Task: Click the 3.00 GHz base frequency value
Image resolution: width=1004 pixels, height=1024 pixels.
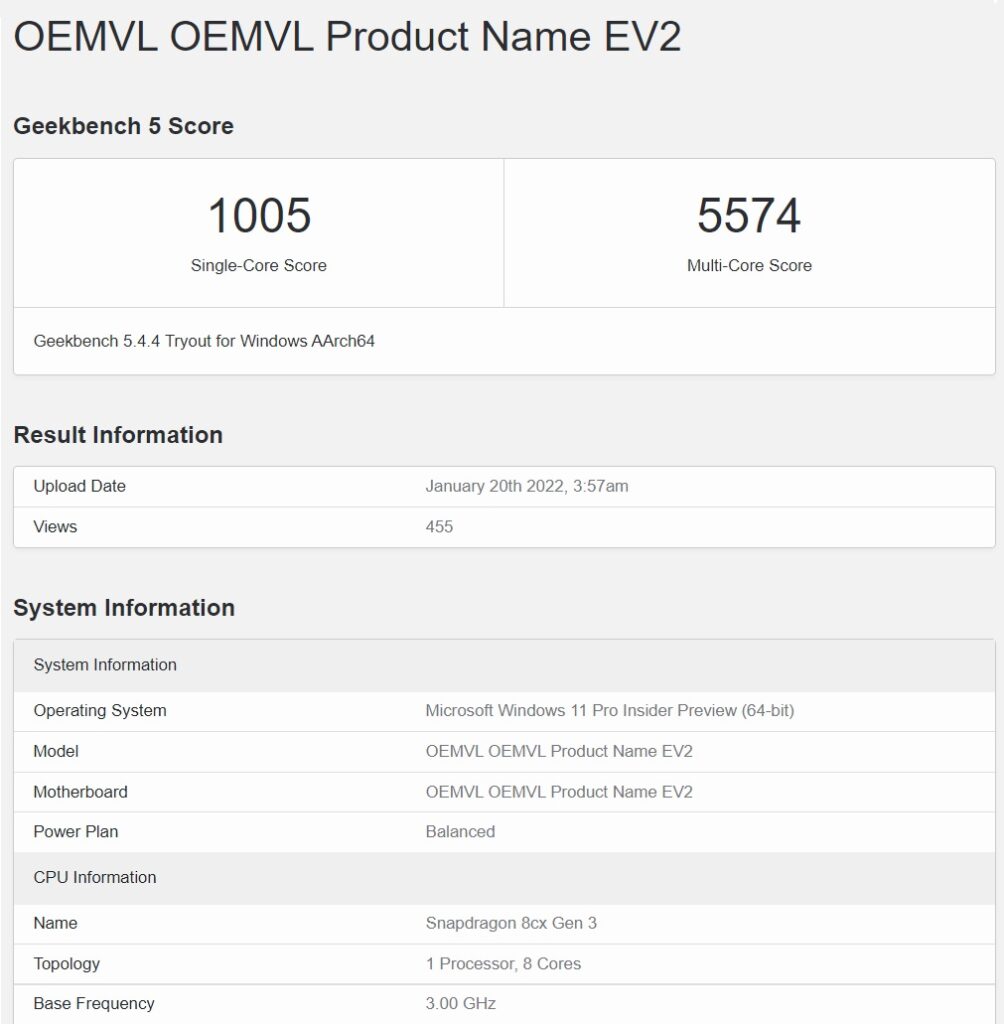Action: (460, 1003)
